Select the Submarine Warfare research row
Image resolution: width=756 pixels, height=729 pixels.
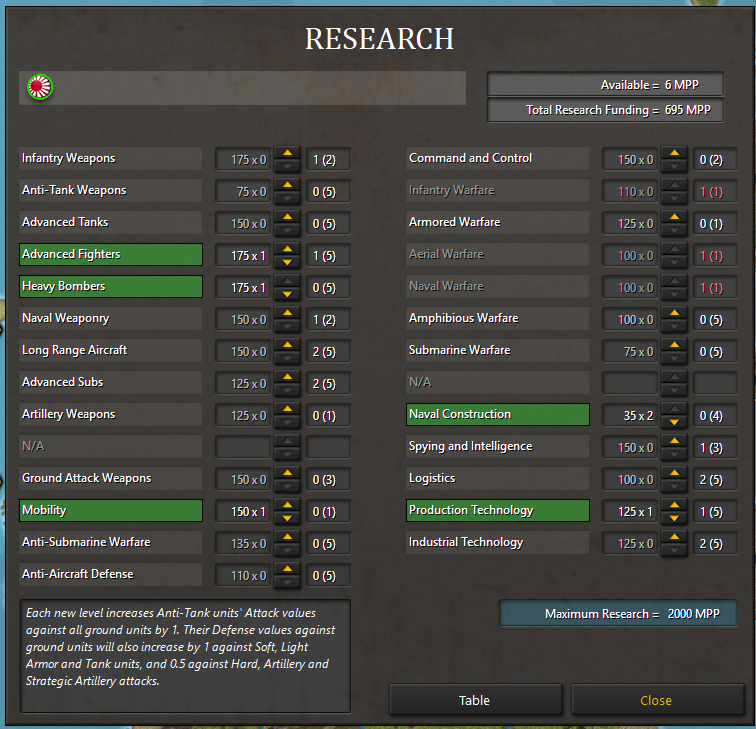tap(498, 351)
